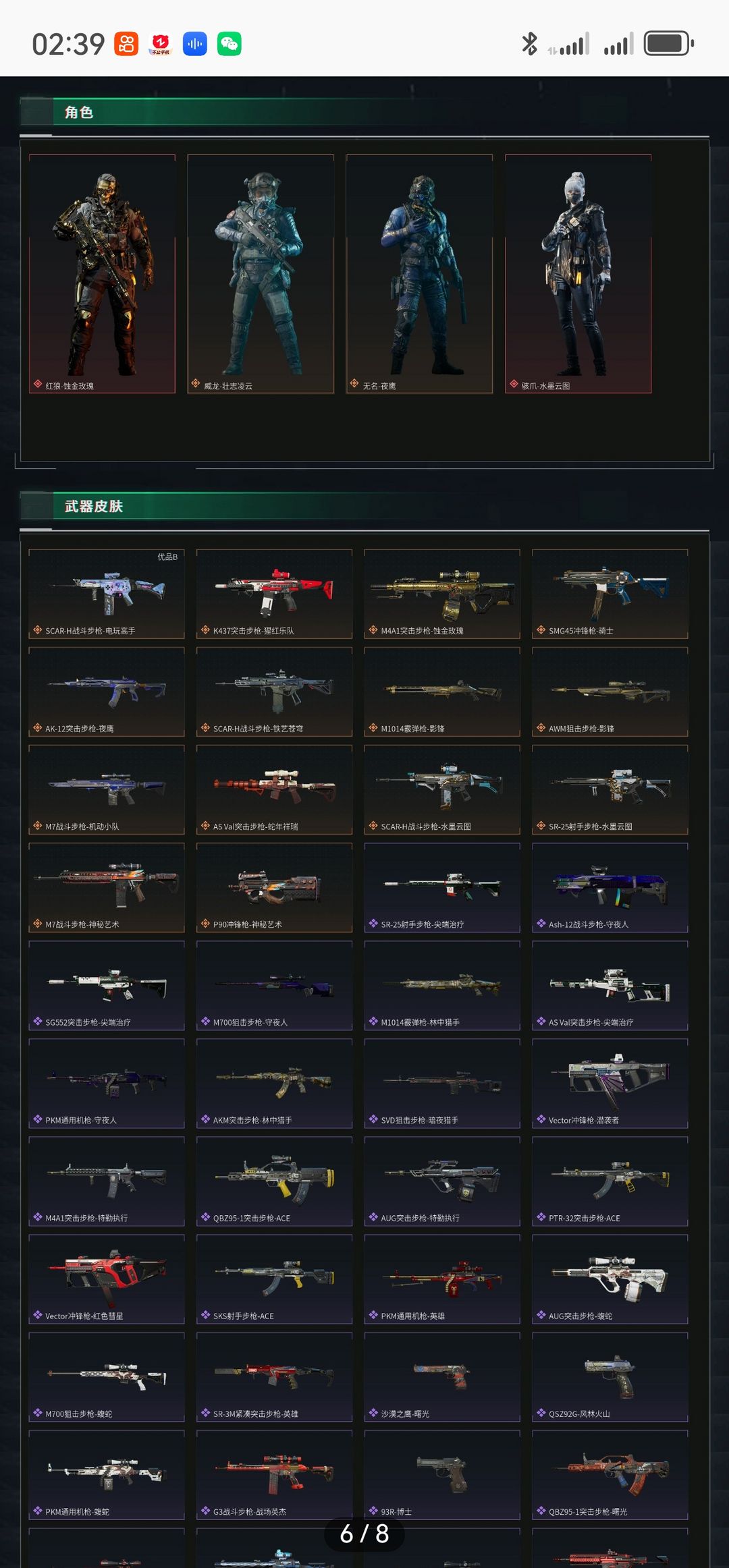Image resolution: width=729 pixels, height=1568 pixels.
Task: Open the 无名-夜鹰 character skin
Action: click(419, 274)
